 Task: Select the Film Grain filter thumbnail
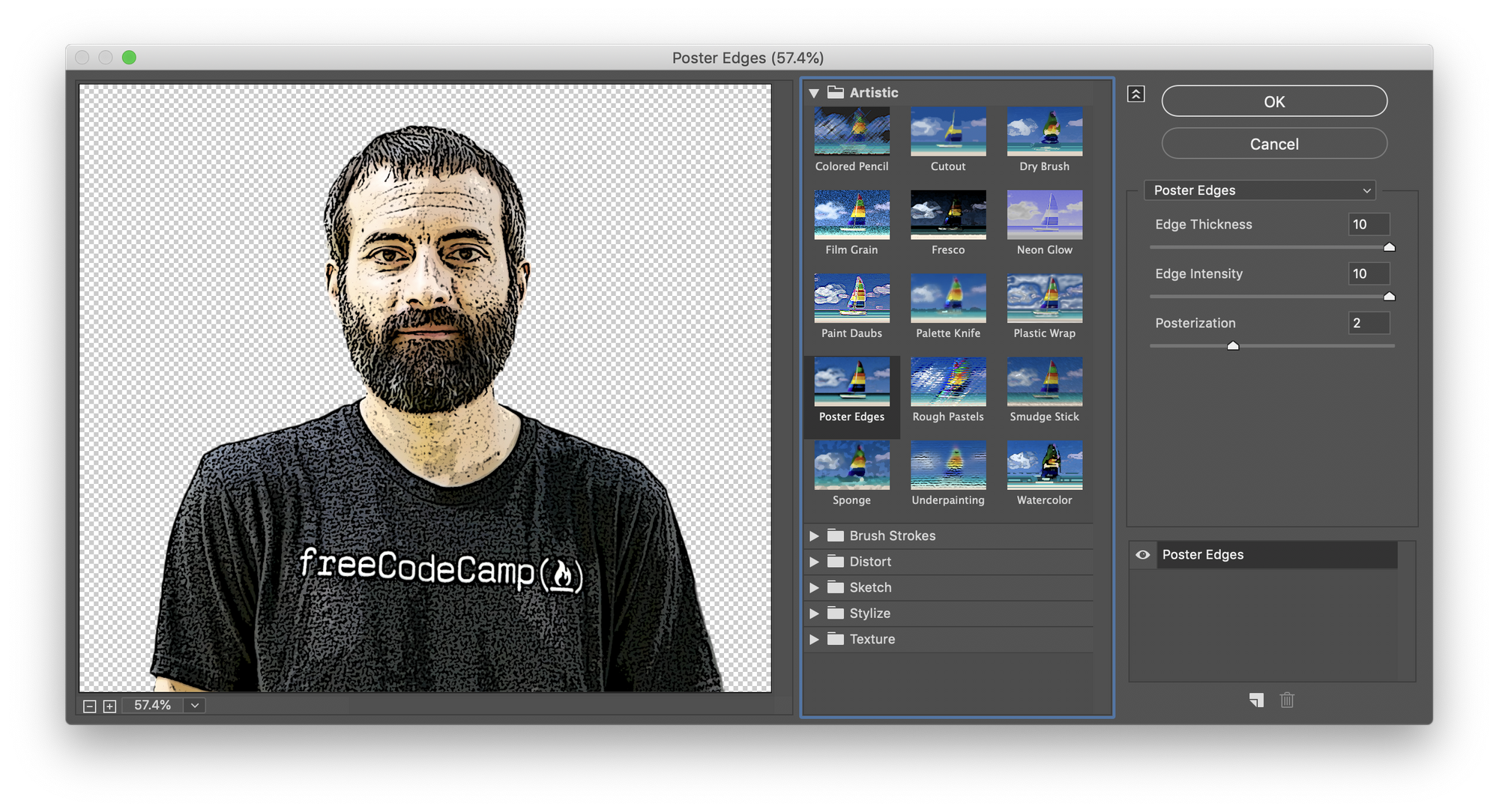pyautogui.click(x=851, y=214)
